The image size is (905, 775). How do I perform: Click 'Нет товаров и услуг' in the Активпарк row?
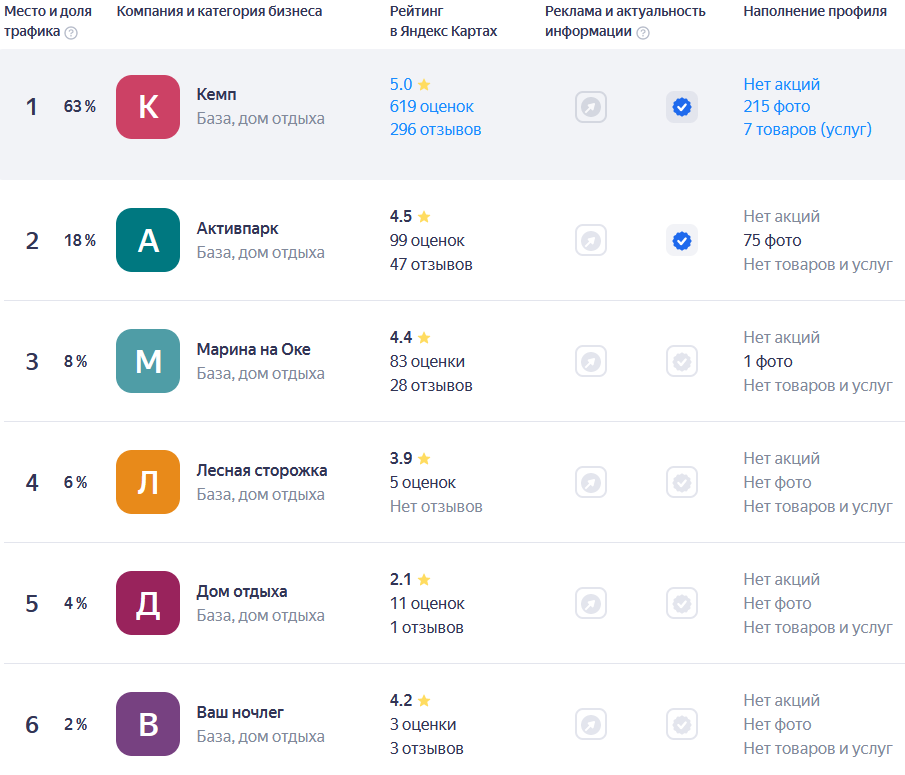[x=818, y=264]
